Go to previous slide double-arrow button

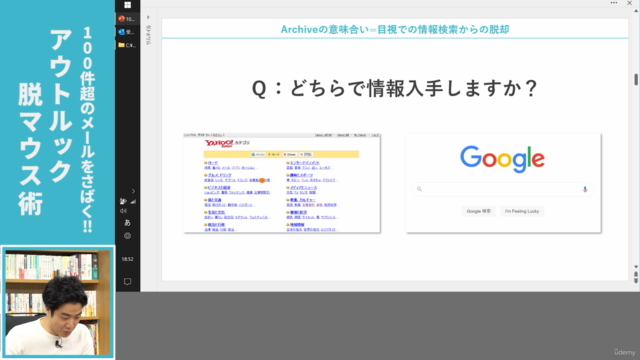(x=636, y=274)
